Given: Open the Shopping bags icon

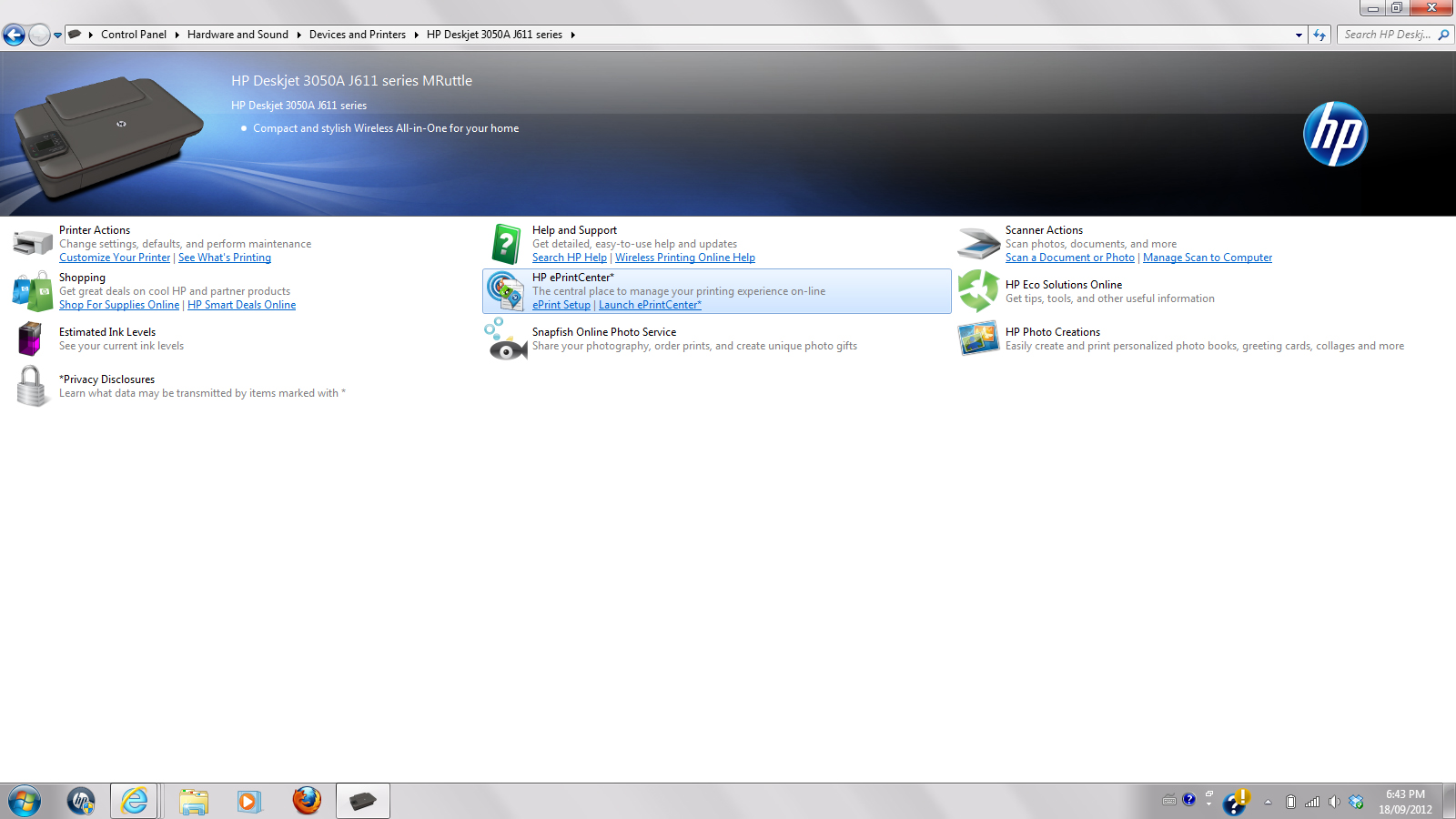Looking at the screenshot, I should click(x=33, y=291).
